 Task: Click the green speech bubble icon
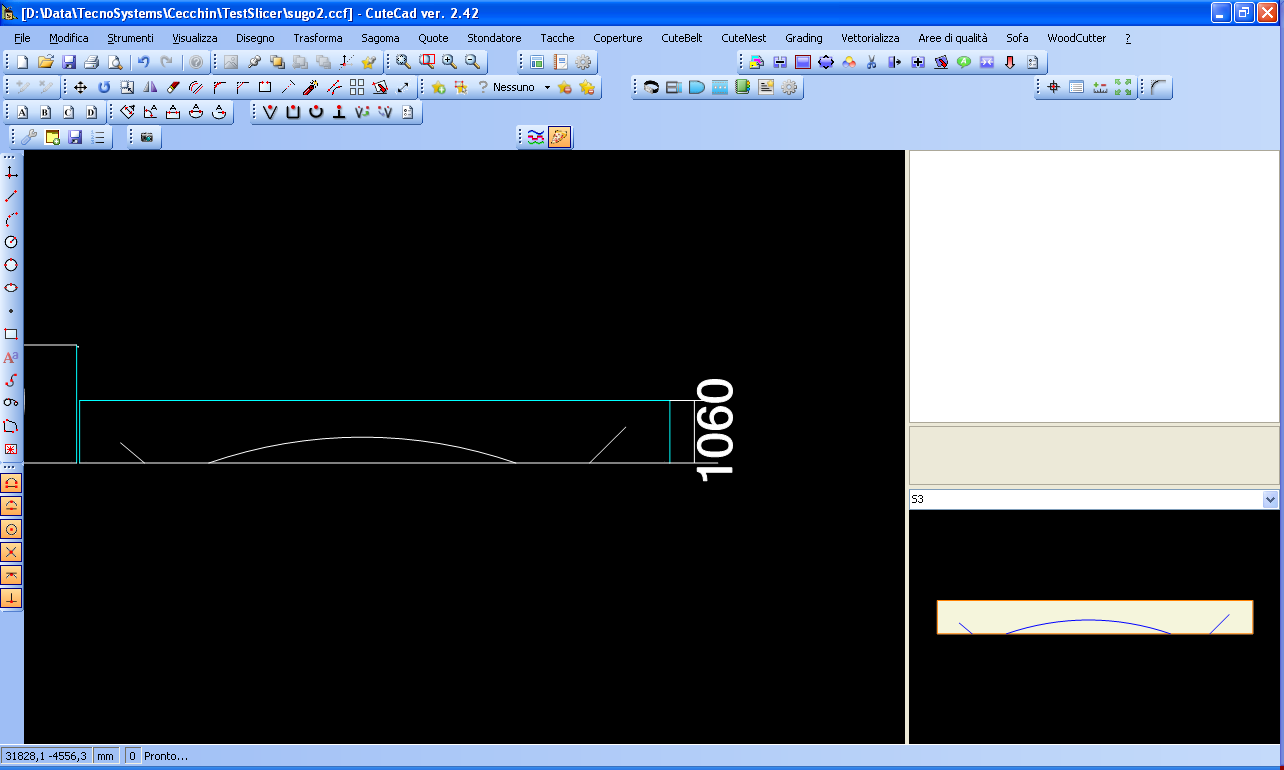tap(963, 62)
